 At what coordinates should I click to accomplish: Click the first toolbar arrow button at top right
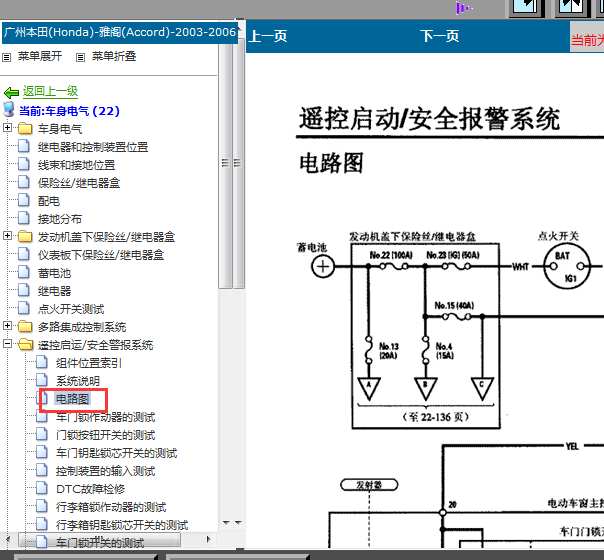coord(526,8)
